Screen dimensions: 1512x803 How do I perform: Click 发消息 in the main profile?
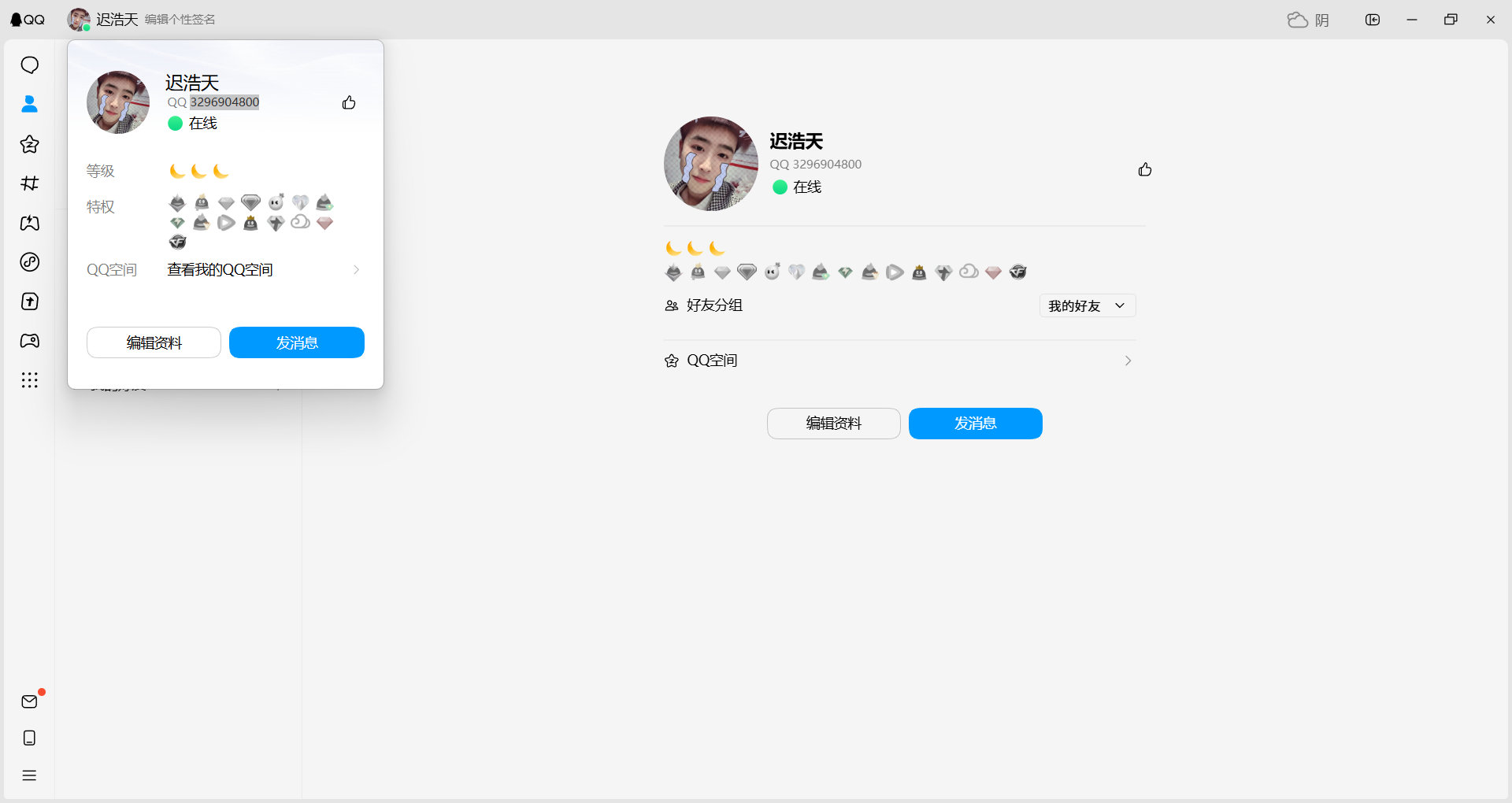coord(976,424)
